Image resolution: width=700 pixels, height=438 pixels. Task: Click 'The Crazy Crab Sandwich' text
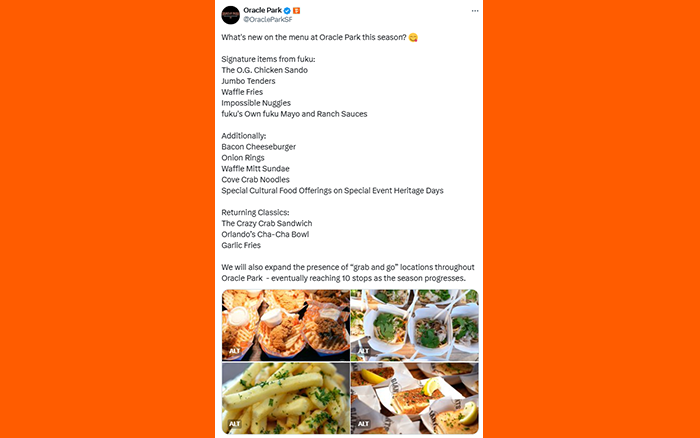click(267, 223)
